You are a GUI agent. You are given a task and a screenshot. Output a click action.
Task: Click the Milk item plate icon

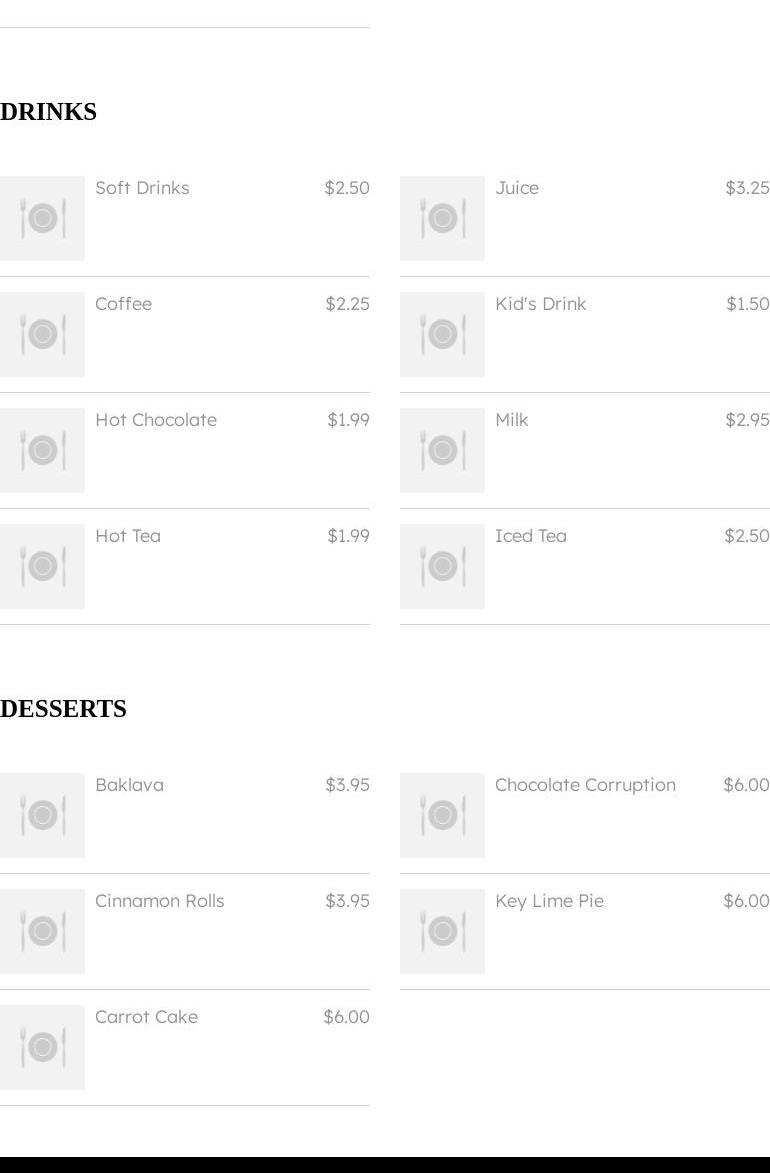click(442, 450)
